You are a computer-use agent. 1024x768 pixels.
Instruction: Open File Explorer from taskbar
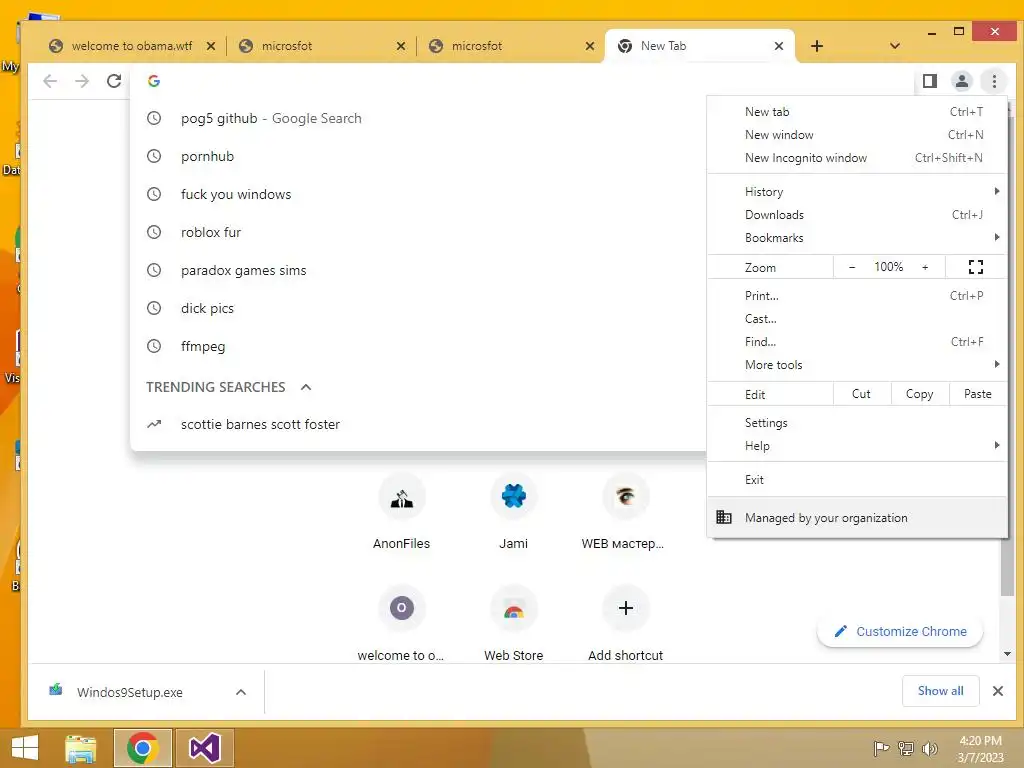(81, 748)
